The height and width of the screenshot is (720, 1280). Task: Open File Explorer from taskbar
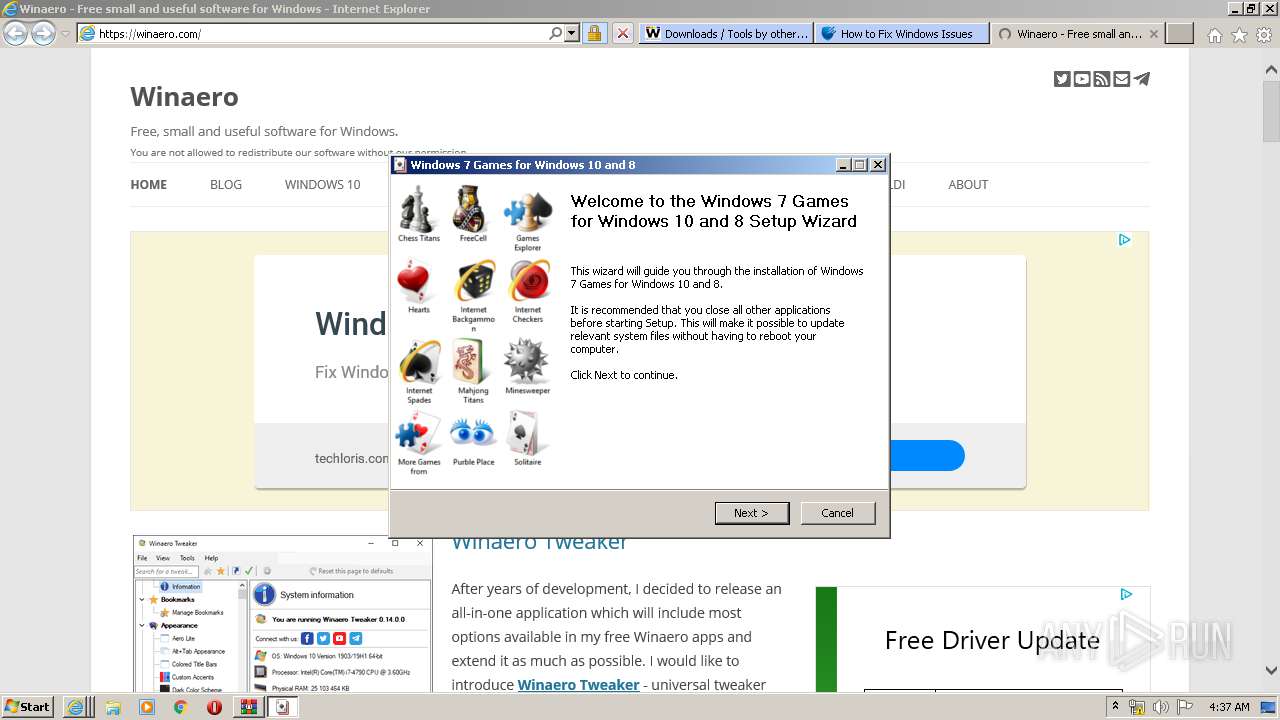point(113,707)
